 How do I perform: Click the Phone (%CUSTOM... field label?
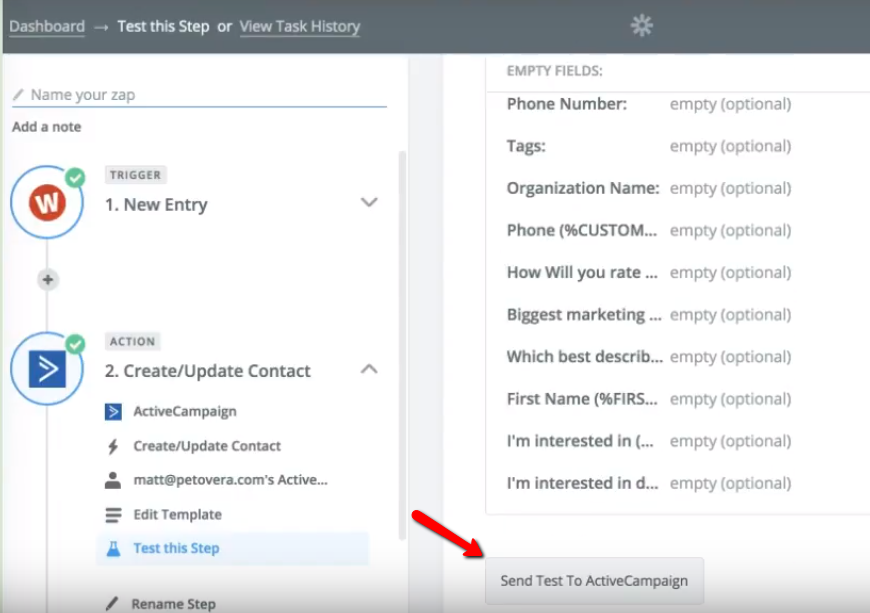click(581, 230)
